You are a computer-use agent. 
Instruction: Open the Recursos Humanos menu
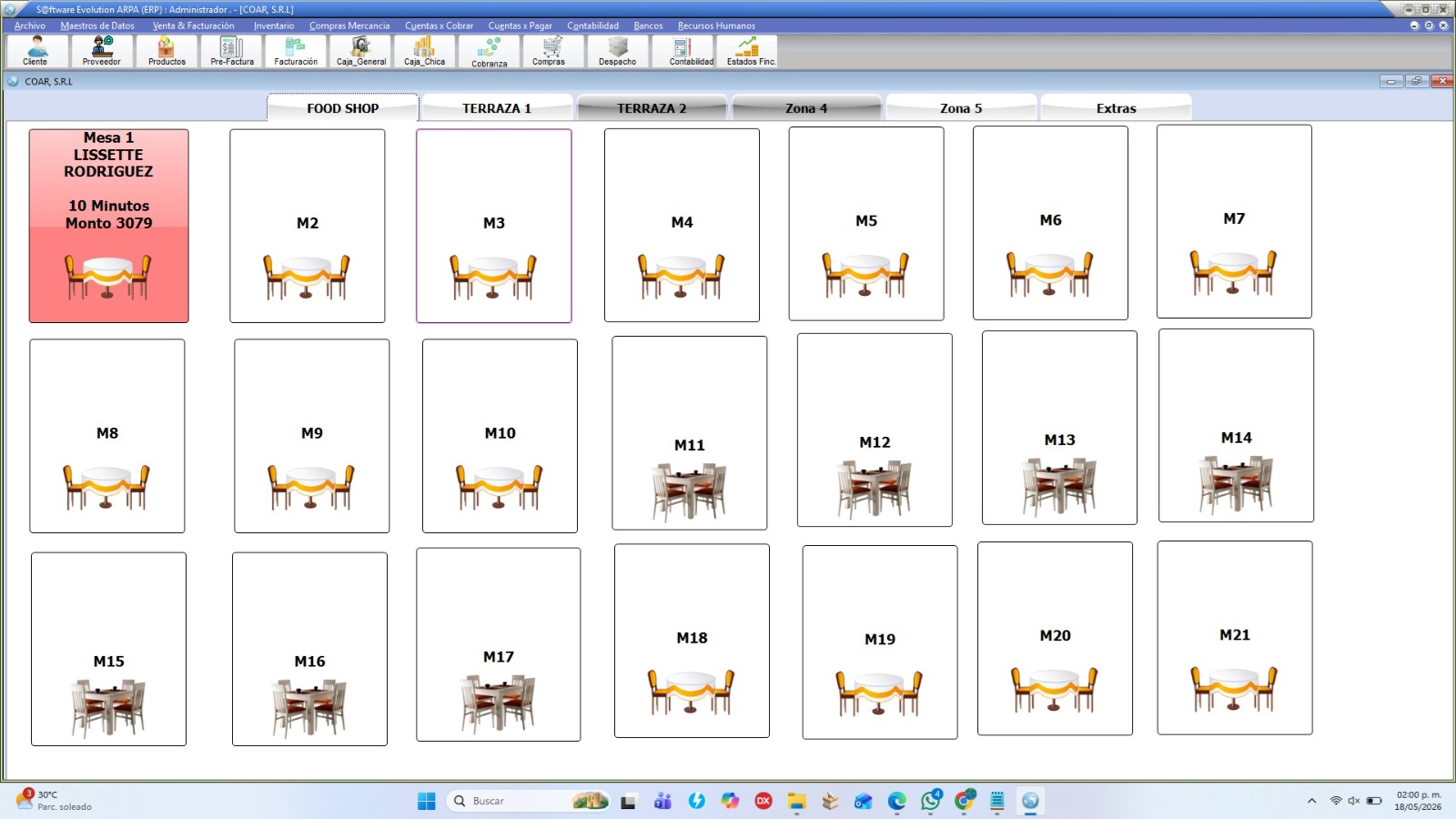(716, 25)
